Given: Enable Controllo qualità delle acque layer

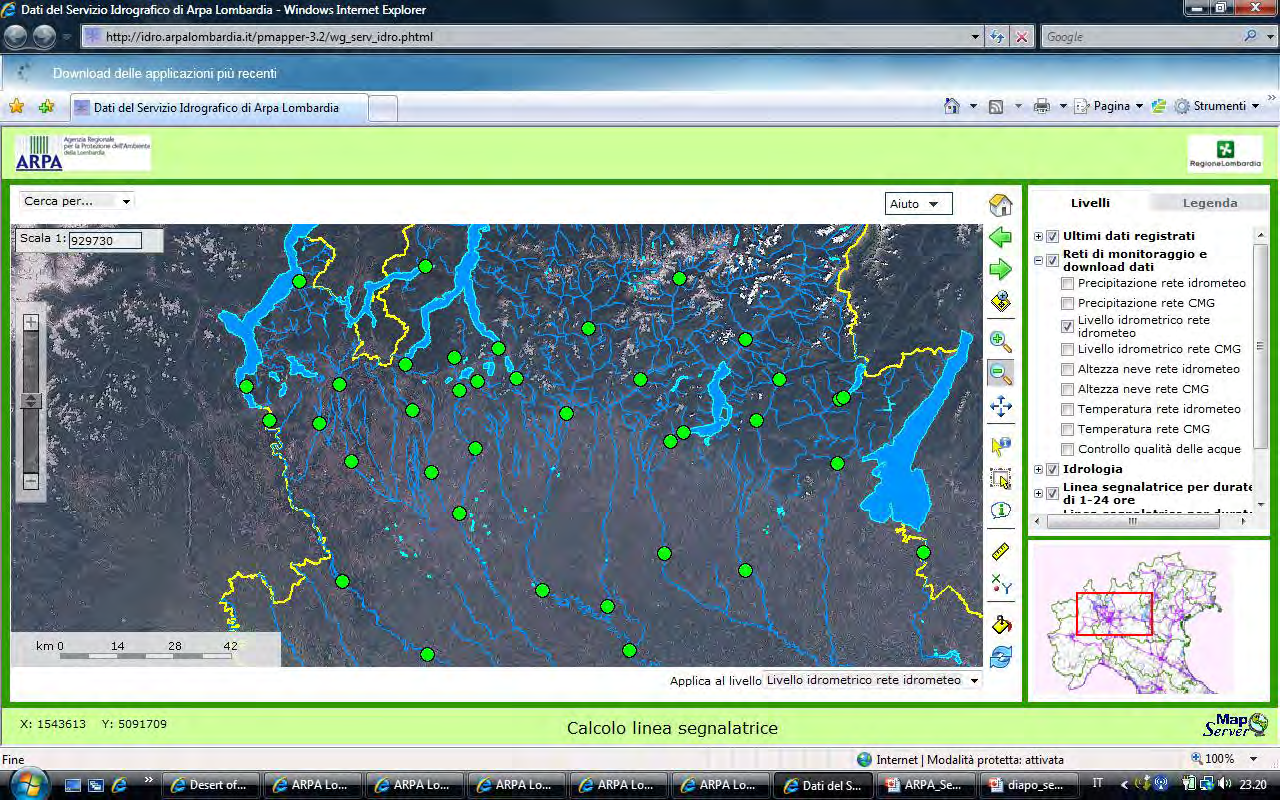Looking at the screenshot, I should coord(1068,450).
